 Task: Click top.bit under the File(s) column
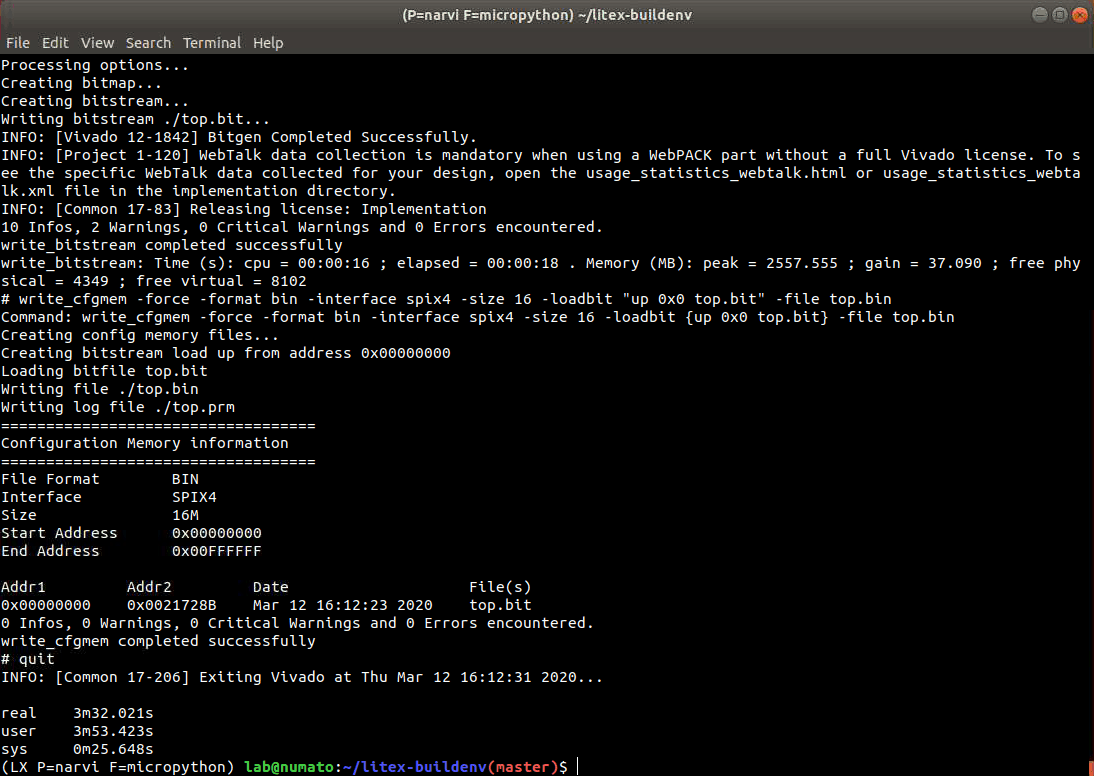click(x=500, y=605)
